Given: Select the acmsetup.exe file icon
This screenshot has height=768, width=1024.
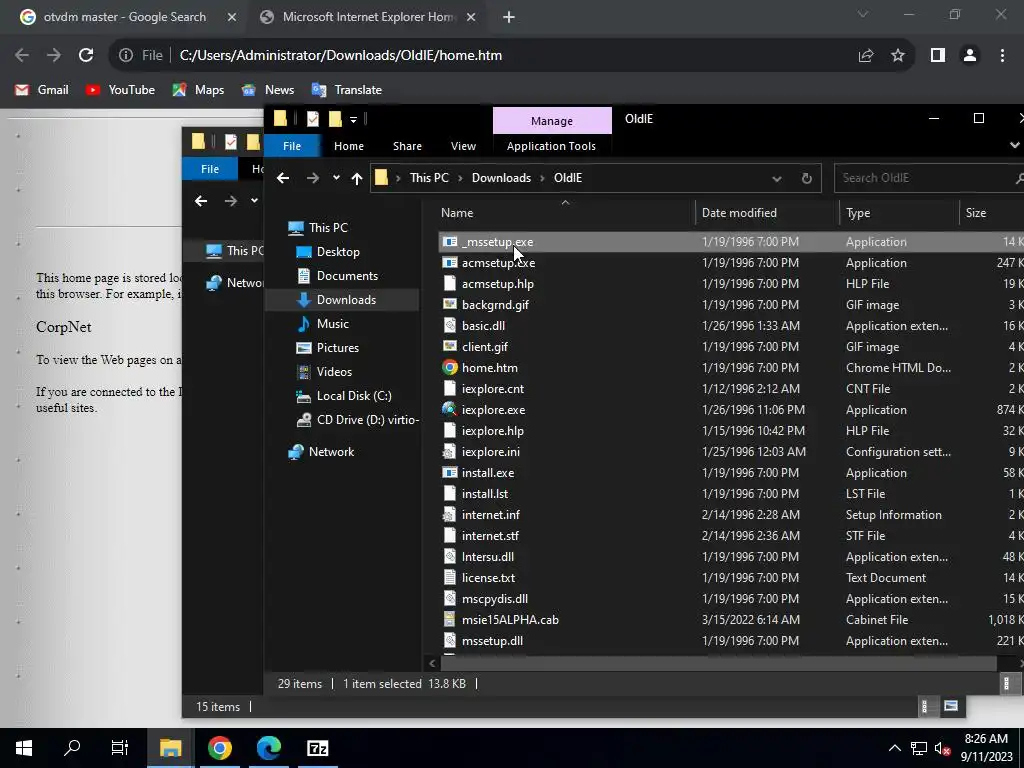Looking at the screenshot, I should click(x=450, y=263).
